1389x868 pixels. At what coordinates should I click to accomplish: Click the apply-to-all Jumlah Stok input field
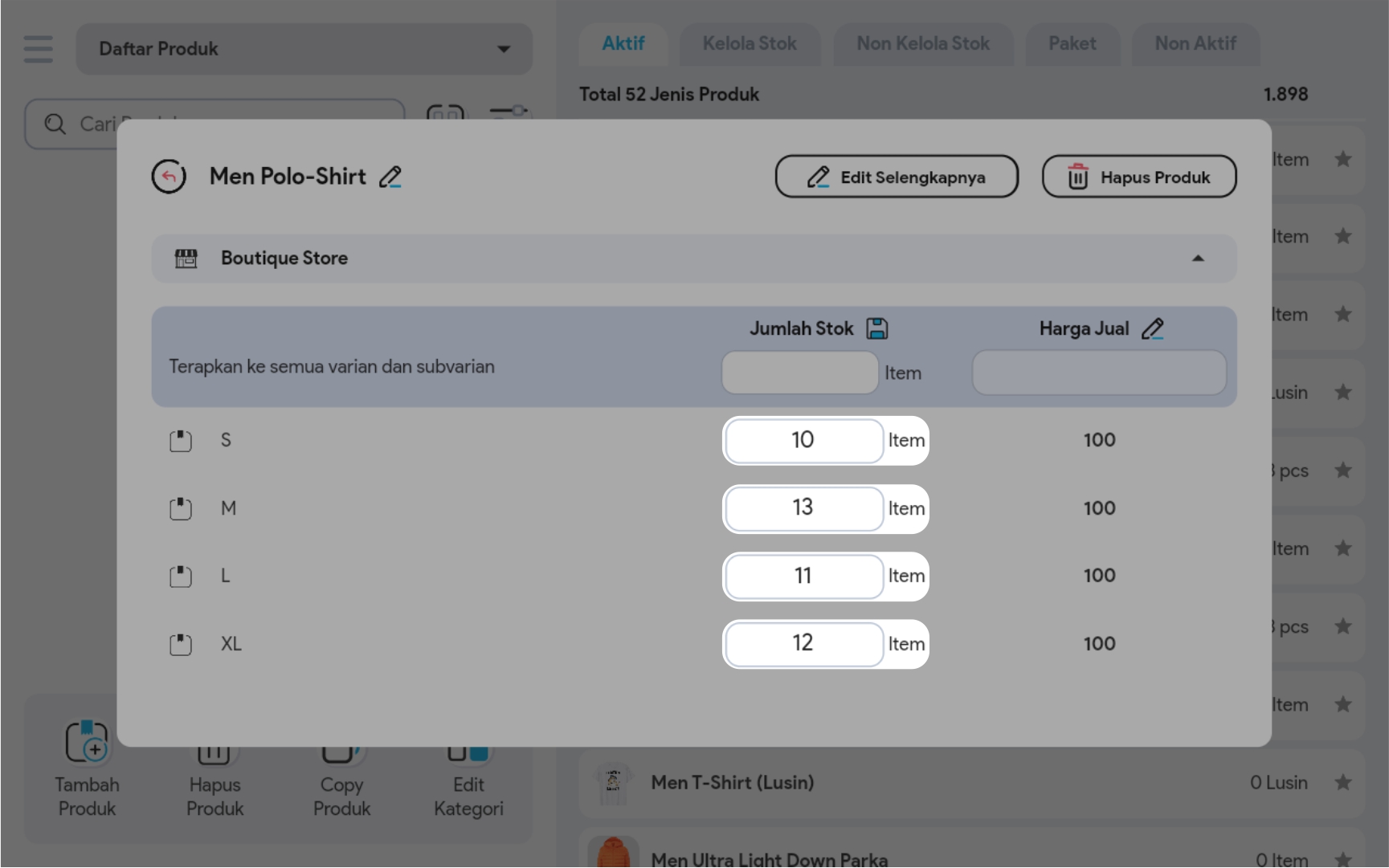(799, 373)
